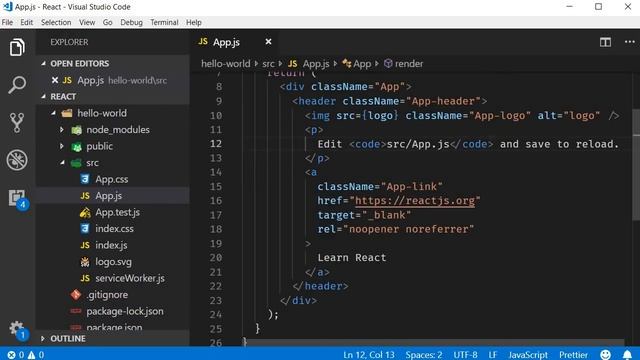Viewport: 640px width, 360px height.
Task: Open the Terminal menu
Action: pos(164,22)
